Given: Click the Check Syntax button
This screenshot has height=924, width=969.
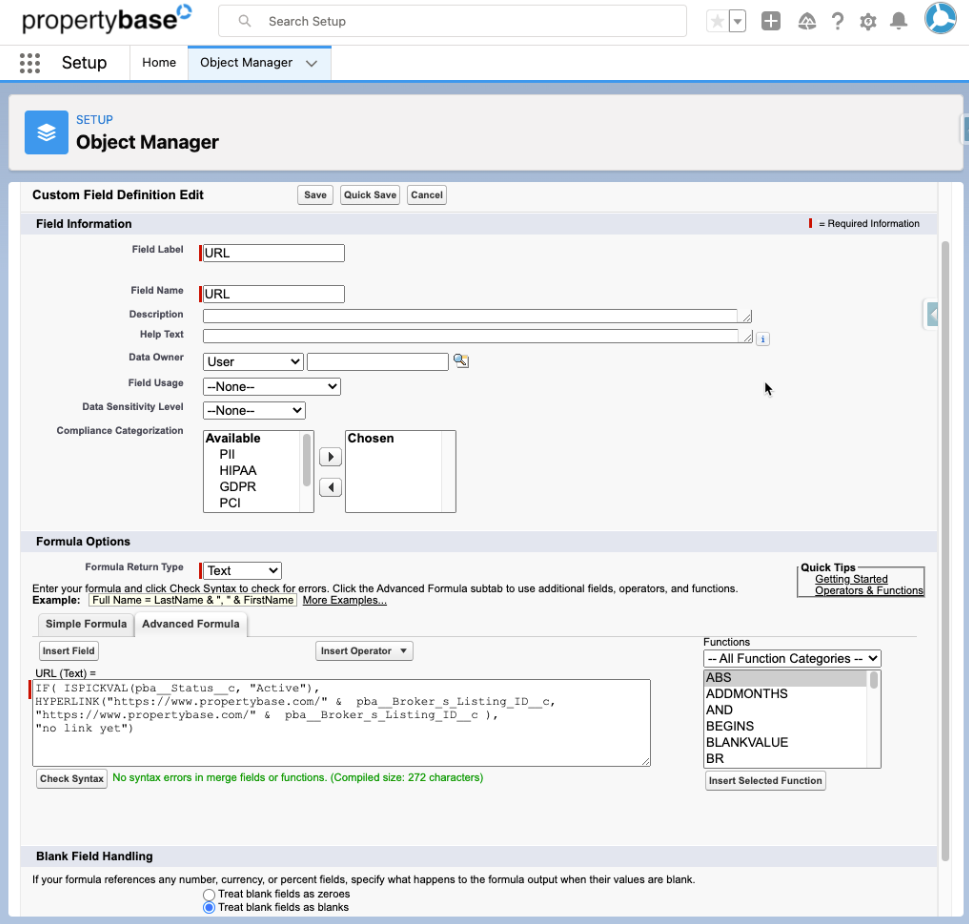Looking at the screenshot, I should point(71,777).
